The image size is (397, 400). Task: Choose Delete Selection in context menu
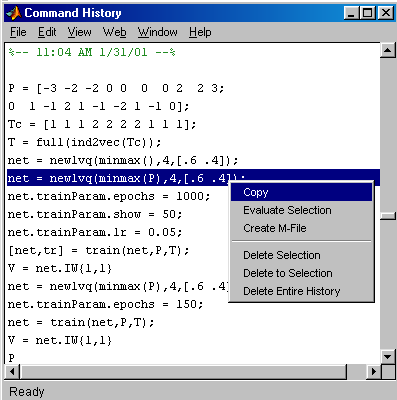pyautogui.click(x=301, y=255)
